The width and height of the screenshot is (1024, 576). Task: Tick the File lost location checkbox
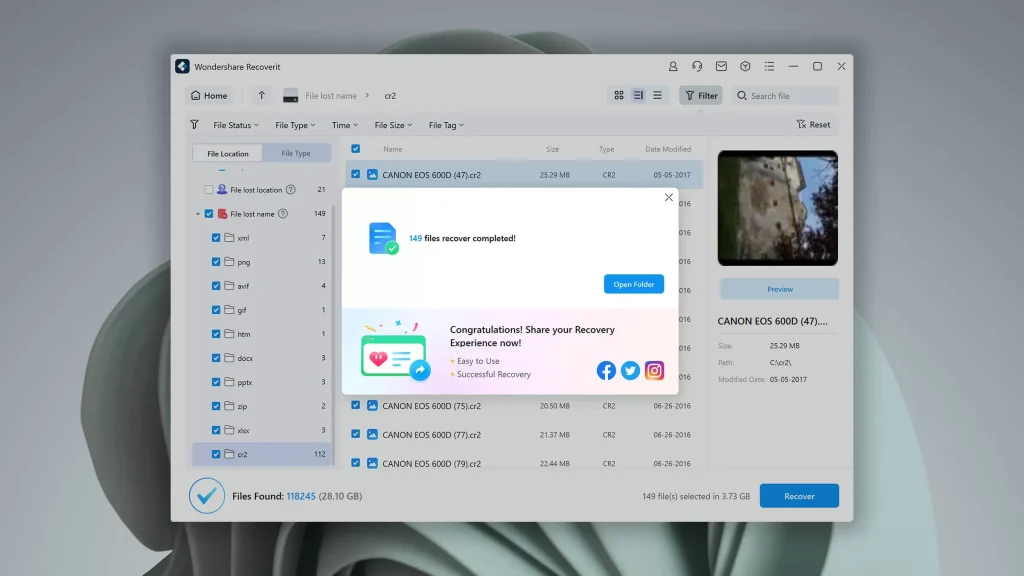tap(209, 189)
